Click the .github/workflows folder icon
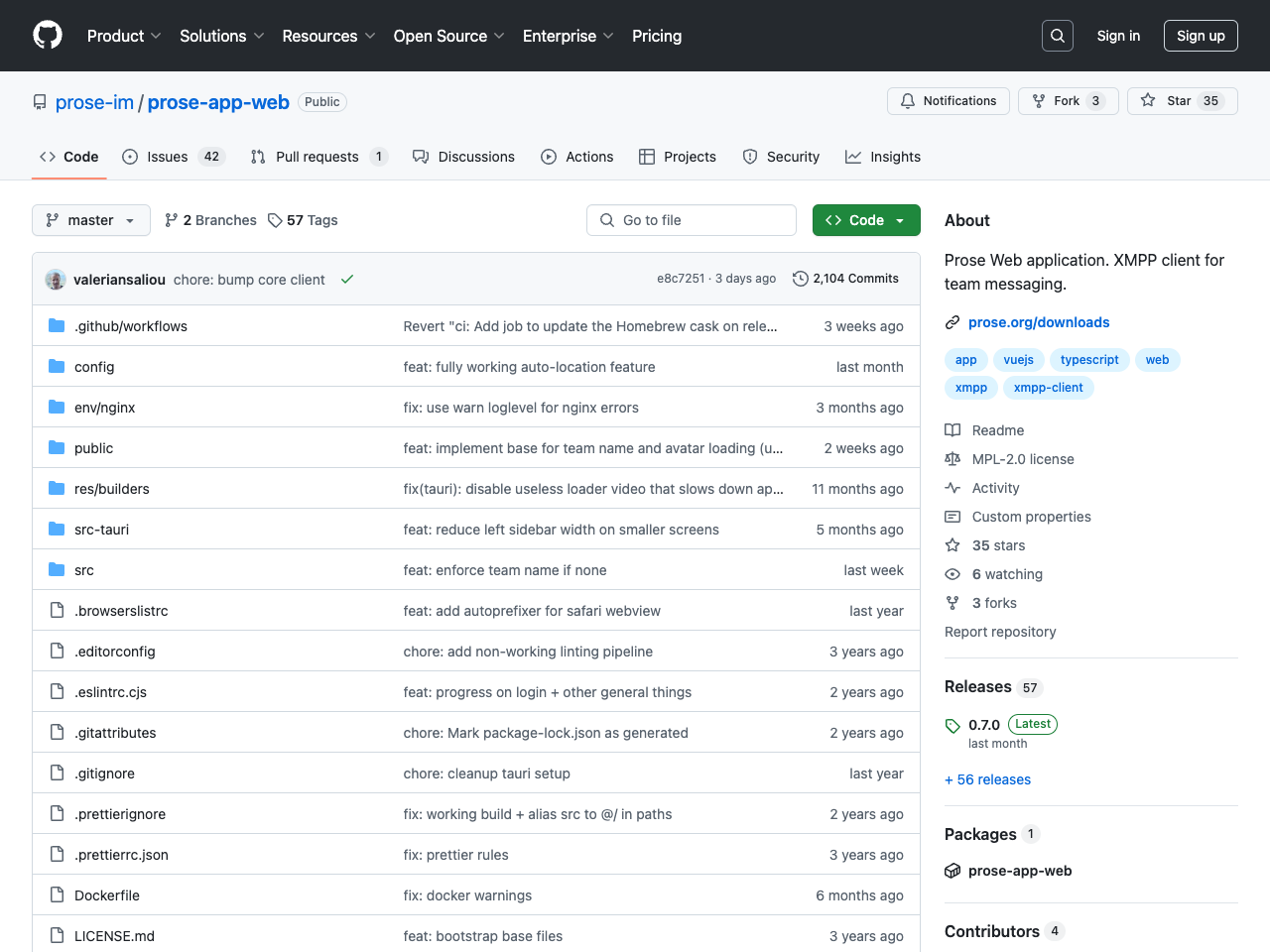1270x952 pixels. click(x=57, y=325)
